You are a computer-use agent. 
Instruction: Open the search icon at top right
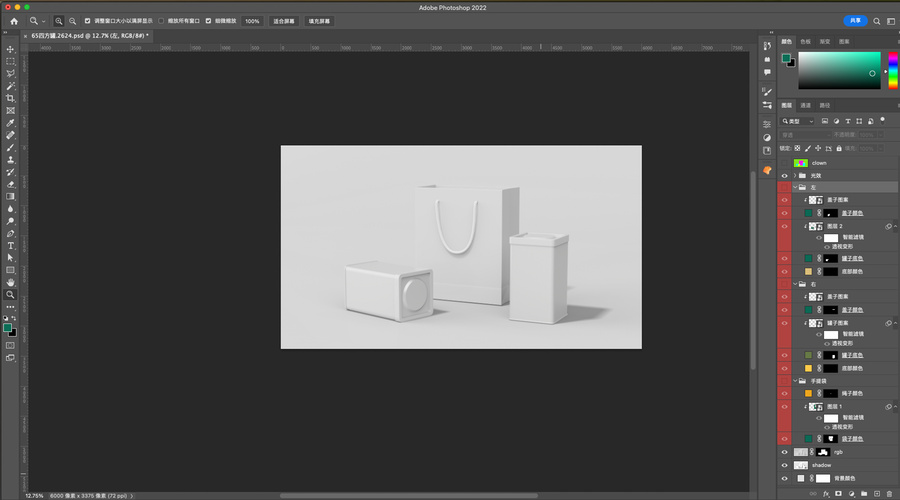pyautogui.click(x=876, y=21)
